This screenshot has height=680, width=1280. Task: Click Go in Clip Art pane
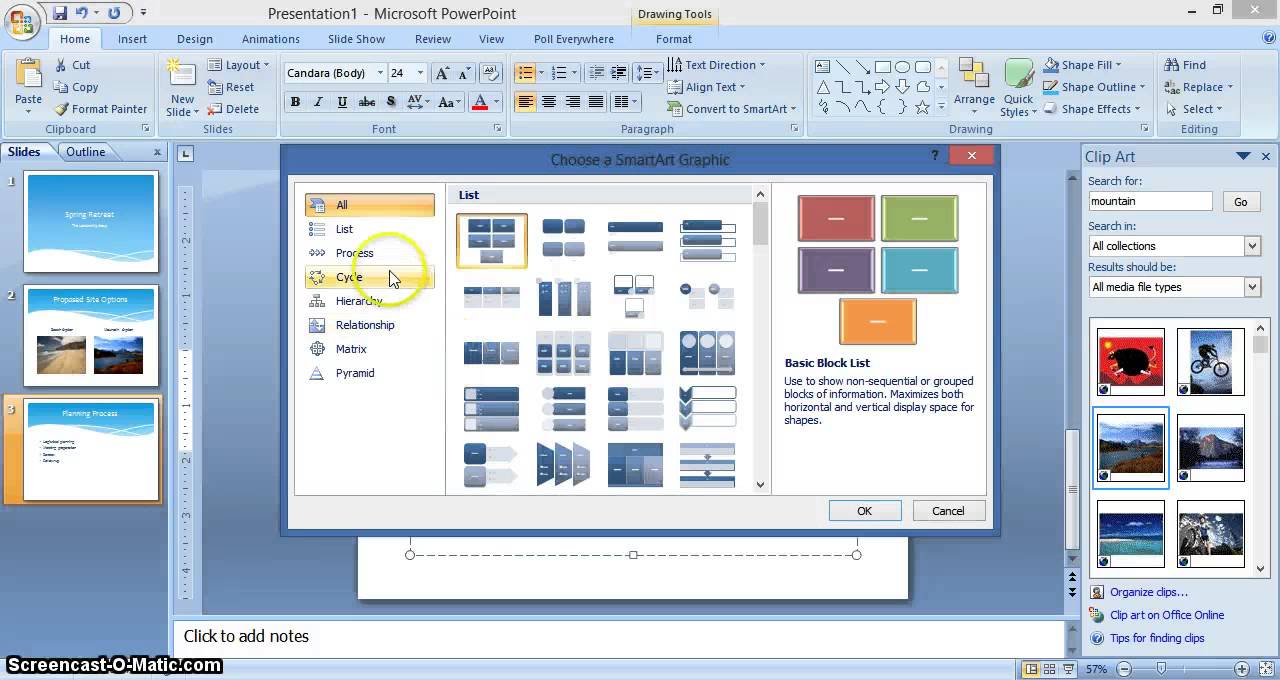[x=1240, y=202]
